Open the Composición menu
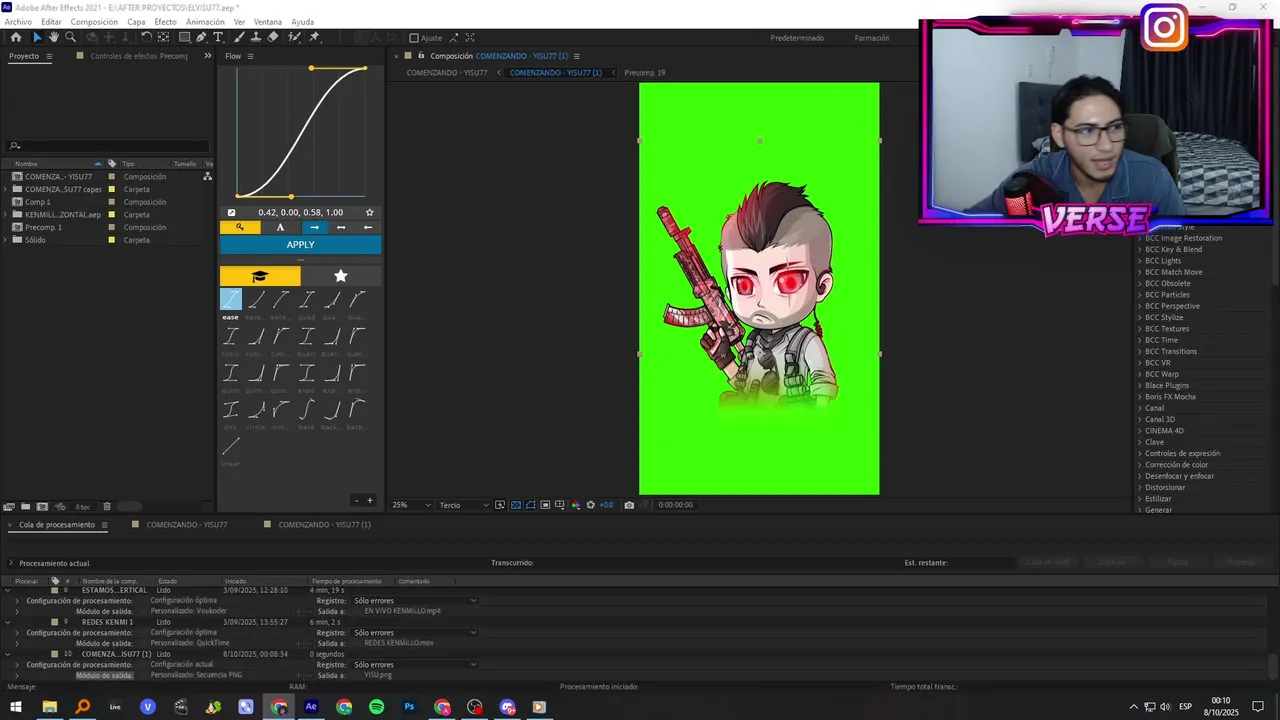This screenshot has width=1280, height=720. click(x=94, y=22)
